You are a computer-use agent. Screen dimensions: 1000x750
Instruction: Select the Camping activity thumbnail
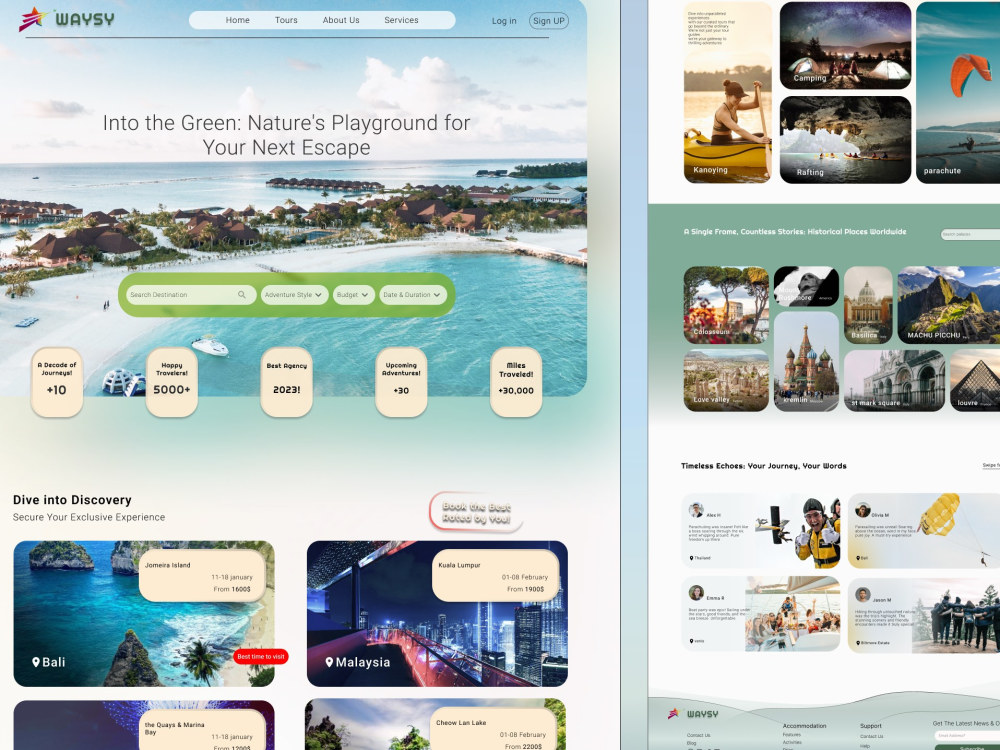[x=845, y=45]
